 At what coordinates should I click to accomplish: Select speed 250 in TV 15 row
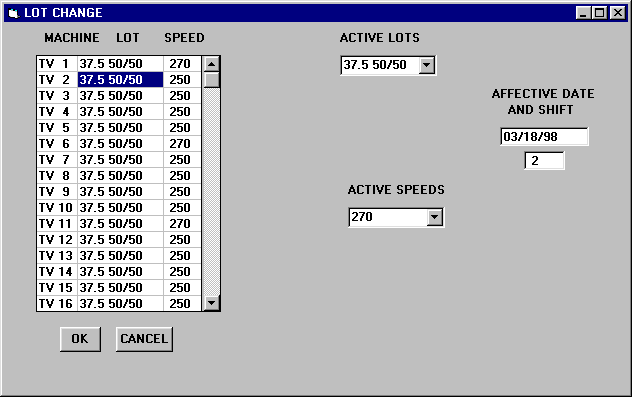point(182,288)
